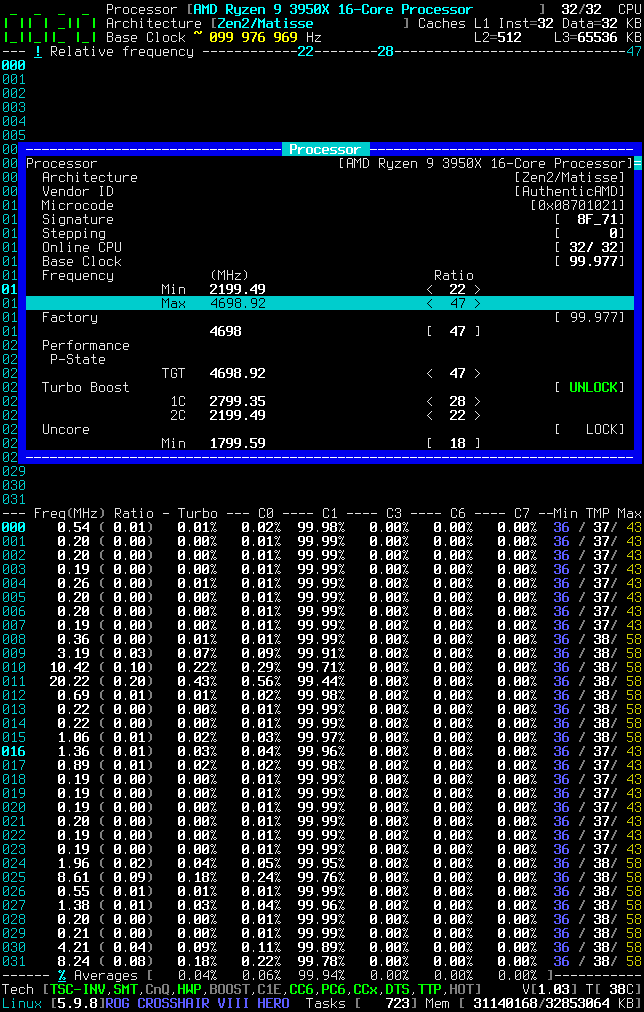The width and height of the screenshot is (644, 1012).
Task: Click the C6 column header
Action: (459, 514)
